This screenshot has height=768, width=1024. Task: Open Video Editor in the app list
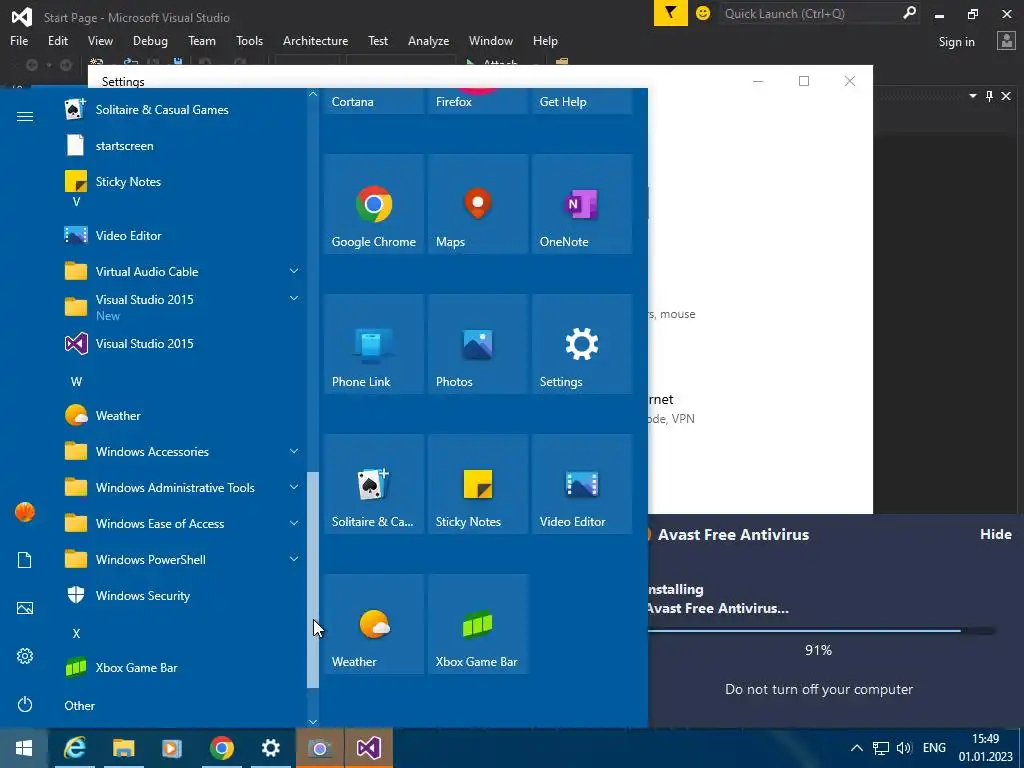[x=182, y=236]
